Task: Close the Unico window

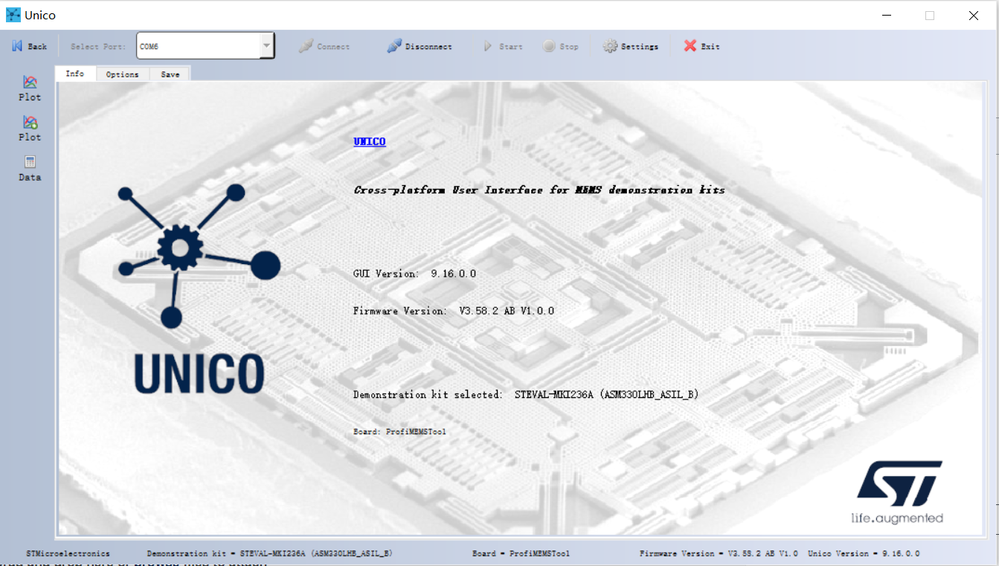Action: click(974, 15)
